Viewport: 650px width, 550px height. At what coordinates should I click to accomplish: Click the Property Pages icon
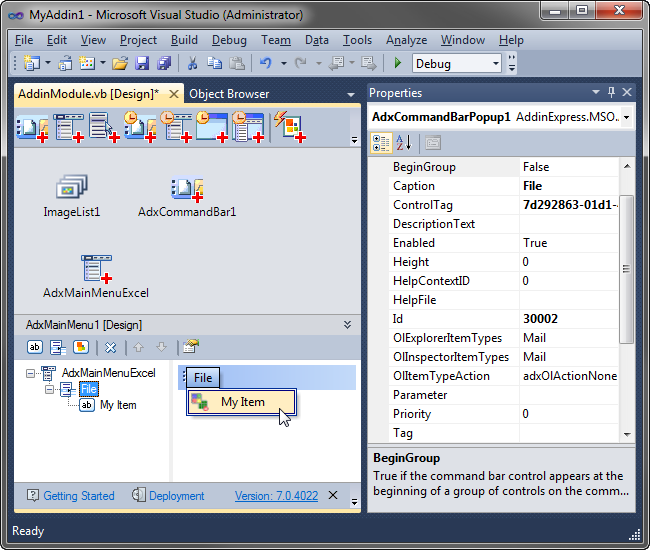(432, 143)
